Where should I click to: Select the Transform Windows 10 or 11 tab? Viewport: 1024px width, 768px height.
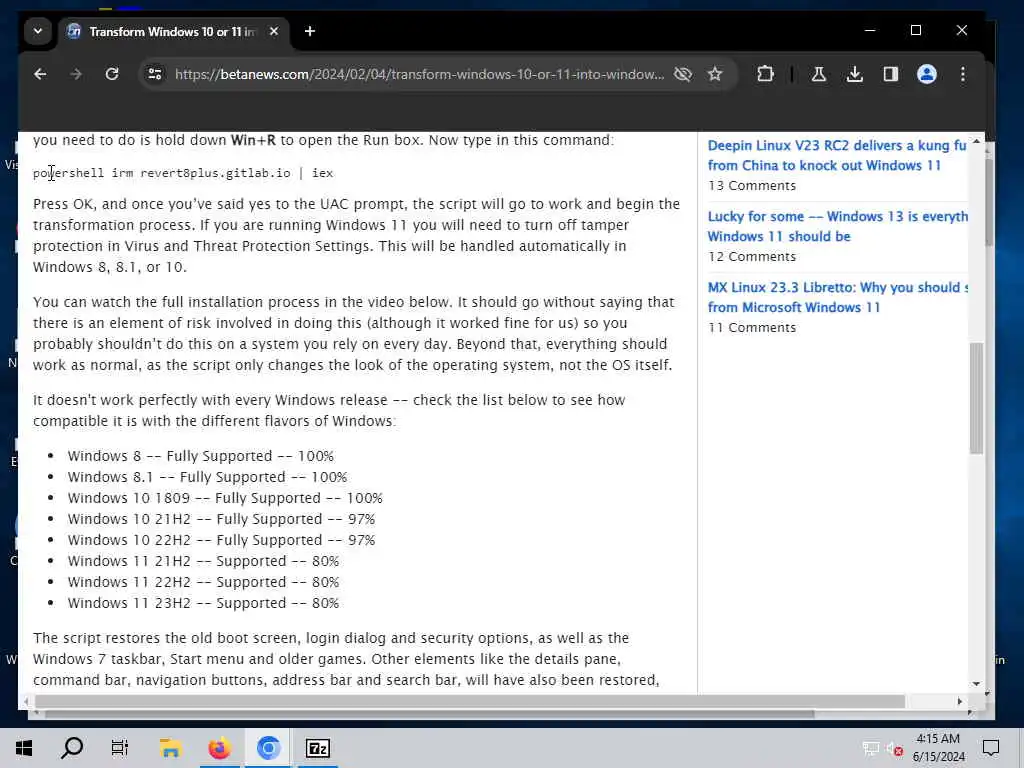tap(171, 31)
